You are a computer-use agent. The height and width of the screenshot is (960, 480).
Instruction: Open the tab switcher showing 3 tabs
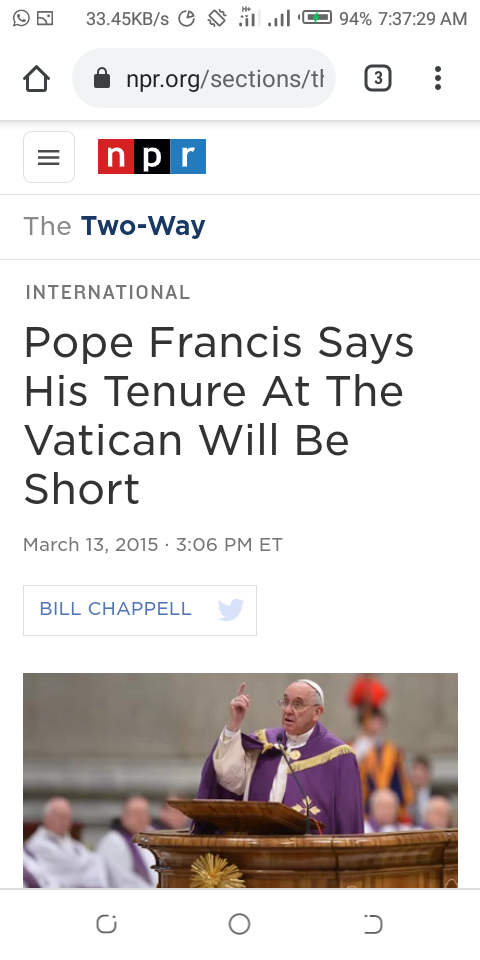[x=378, y=78]
